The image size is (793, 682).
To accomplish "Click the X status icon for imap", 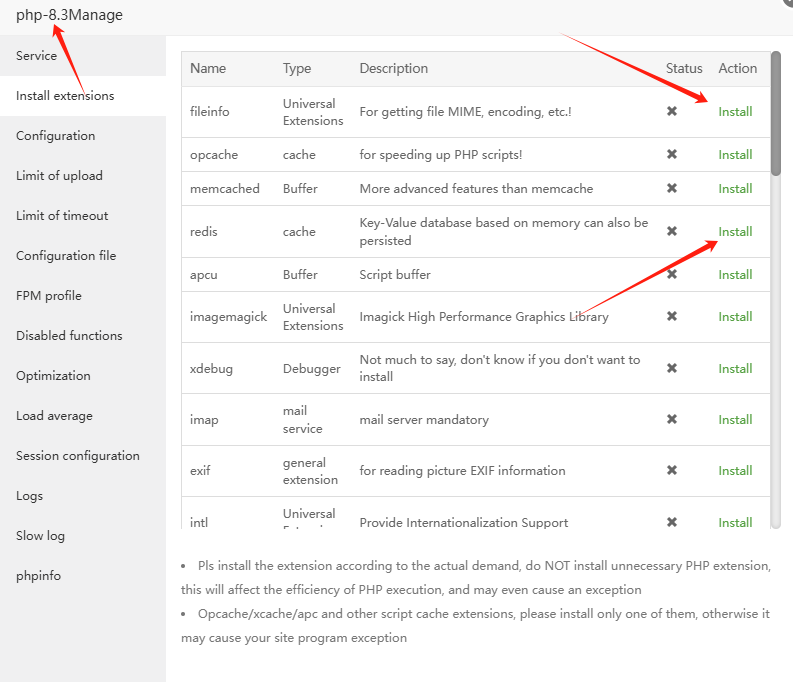I will tap(672, 419).
